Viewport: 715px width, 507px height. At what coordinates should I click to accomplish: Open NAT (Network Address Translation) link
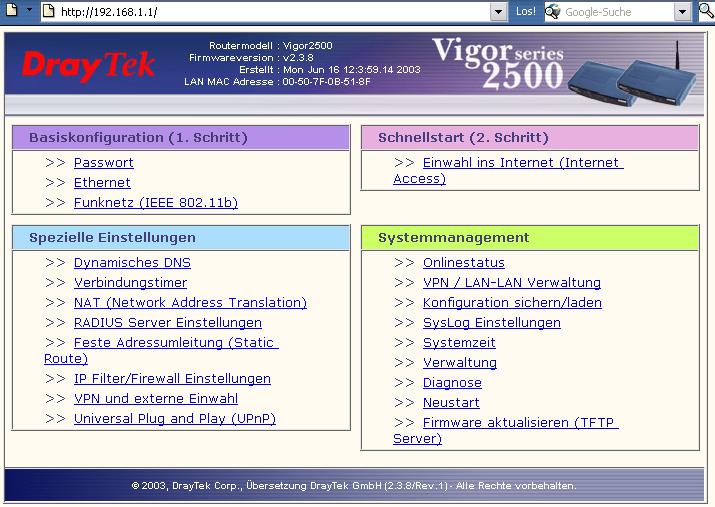pyautogui.click(x=190, y=303)
